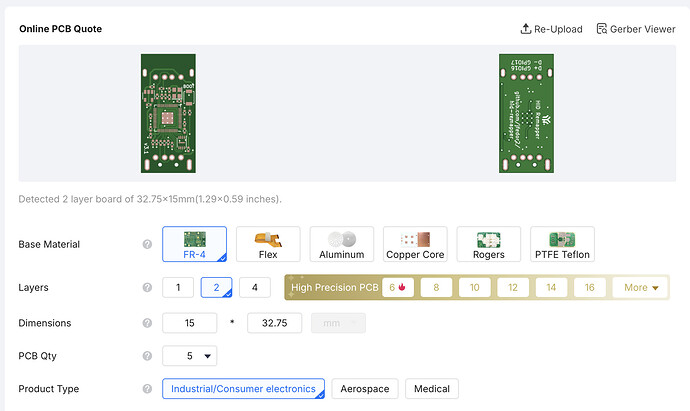The height and width of the screenshot is (411, 690).
Task: Select PTFE Teflon material option
Action: [x=563, y=244]
